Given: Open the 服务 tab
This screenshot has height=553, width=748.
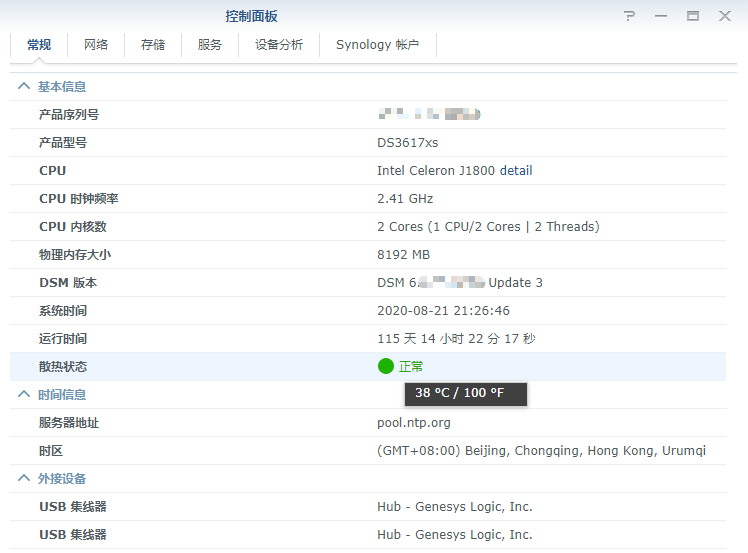Looking at the screenshot, I should 210,45.
